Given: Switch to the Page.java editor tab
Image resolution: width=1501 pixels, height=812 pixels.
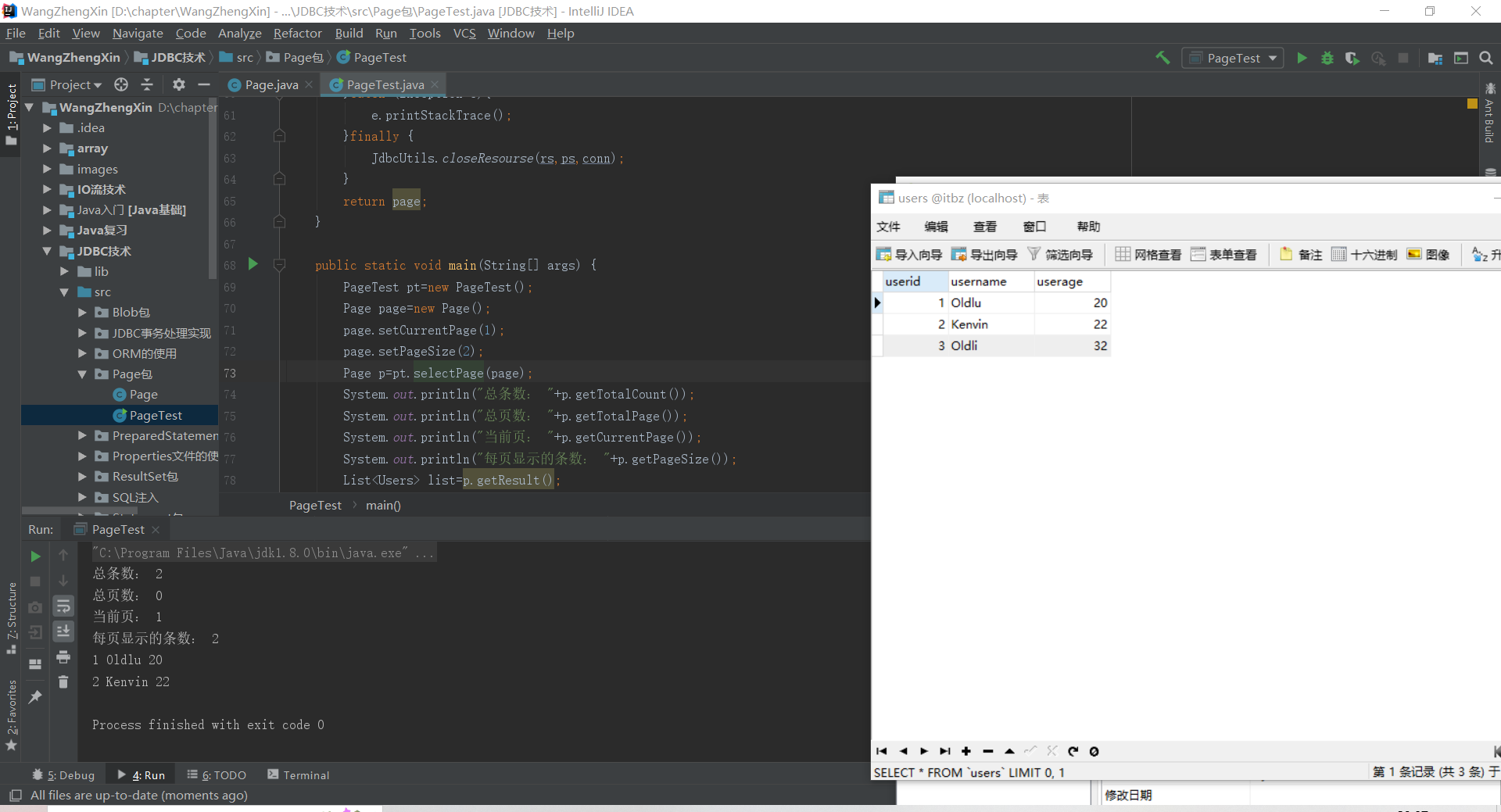Looking at the screenshot, I should tap(271, 84).
